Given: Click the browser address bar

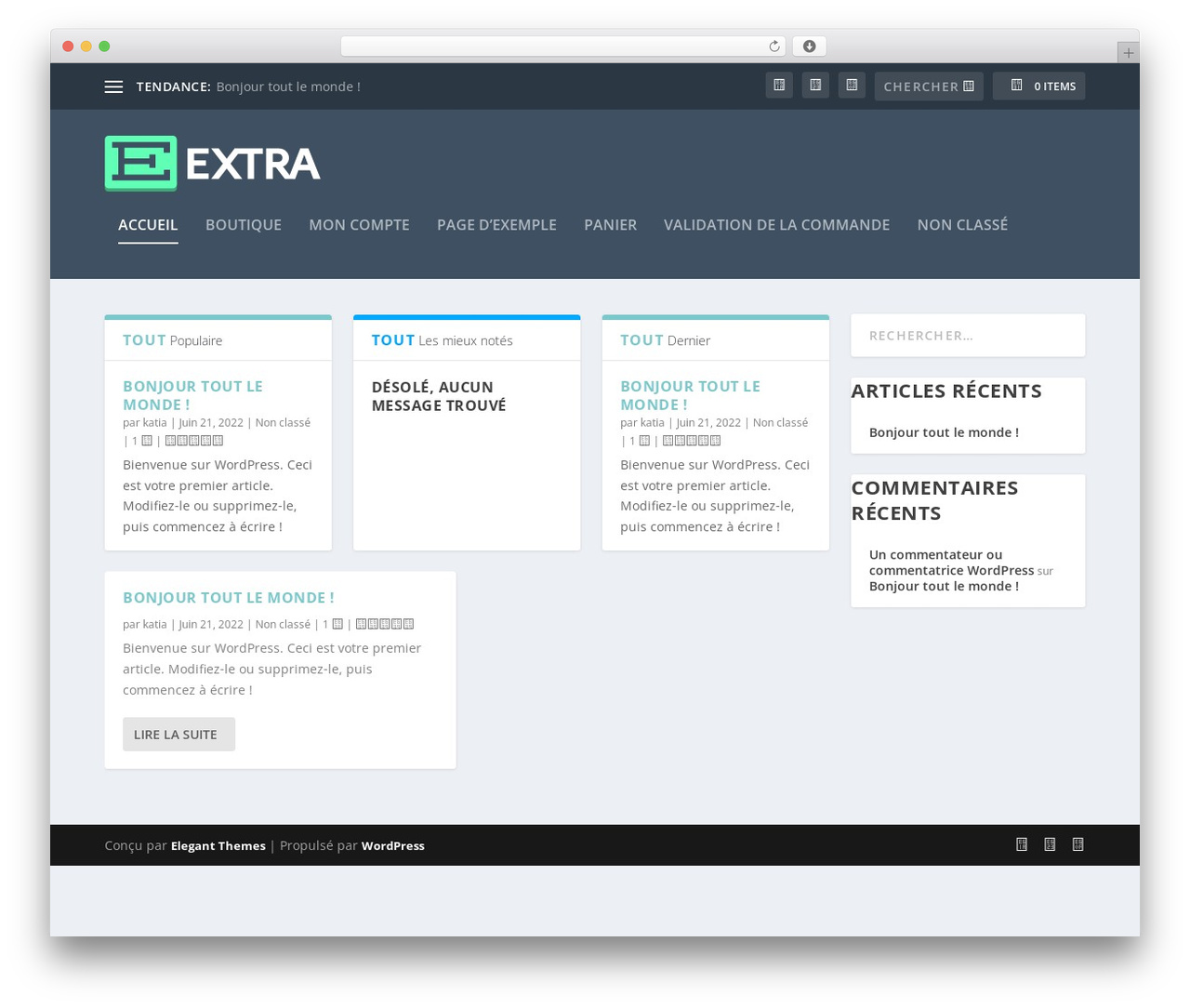Looking at the screenshot, I should pos(562,46).
